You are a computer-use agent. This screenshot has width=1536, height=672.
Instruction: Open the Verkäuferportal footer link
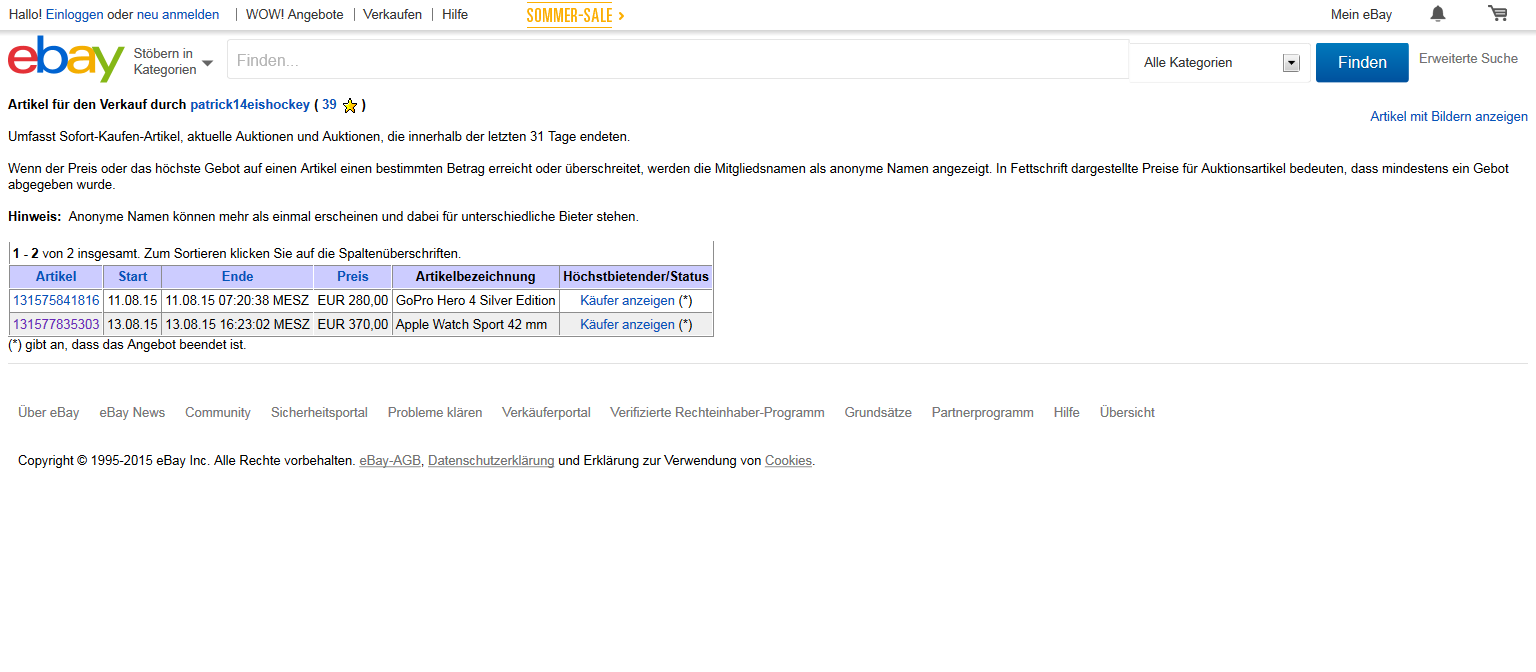point(546,413)
